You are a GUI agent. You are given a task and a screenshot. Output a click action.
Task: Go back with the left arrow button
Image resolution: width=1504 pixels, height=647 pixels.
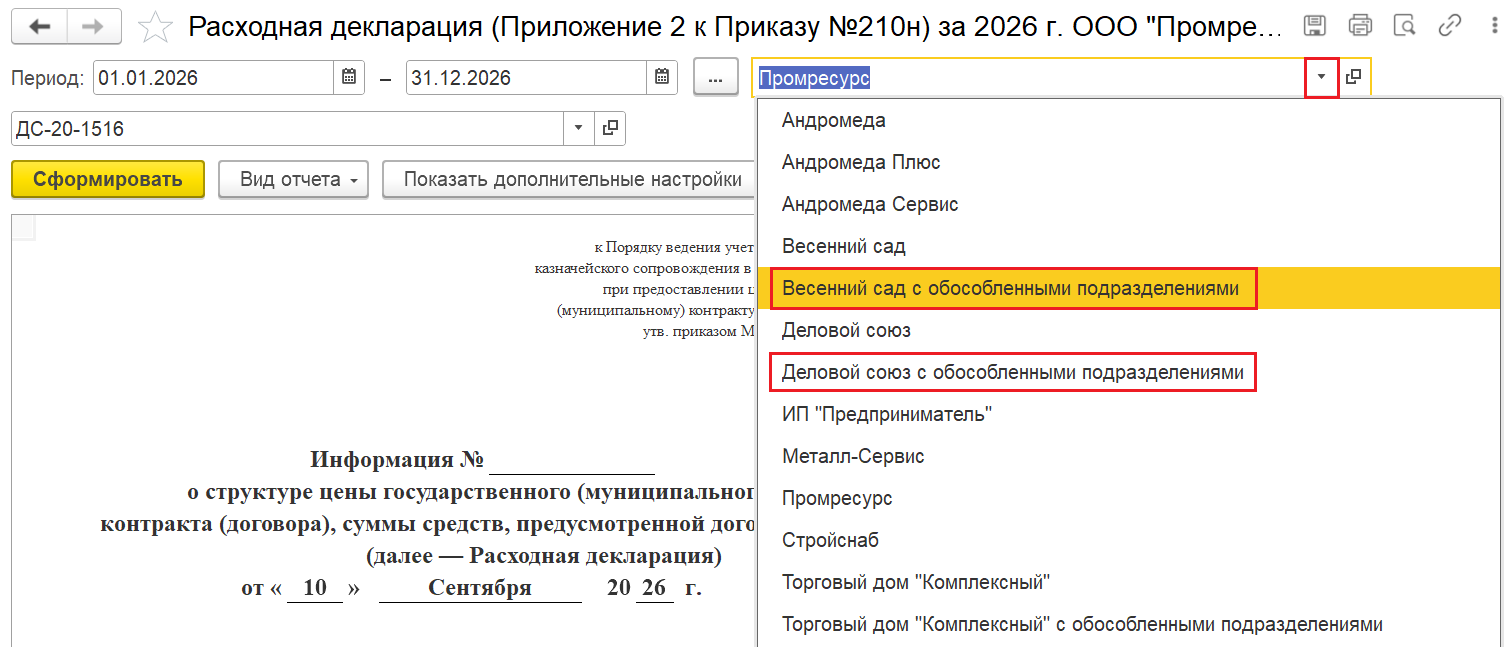40,27
